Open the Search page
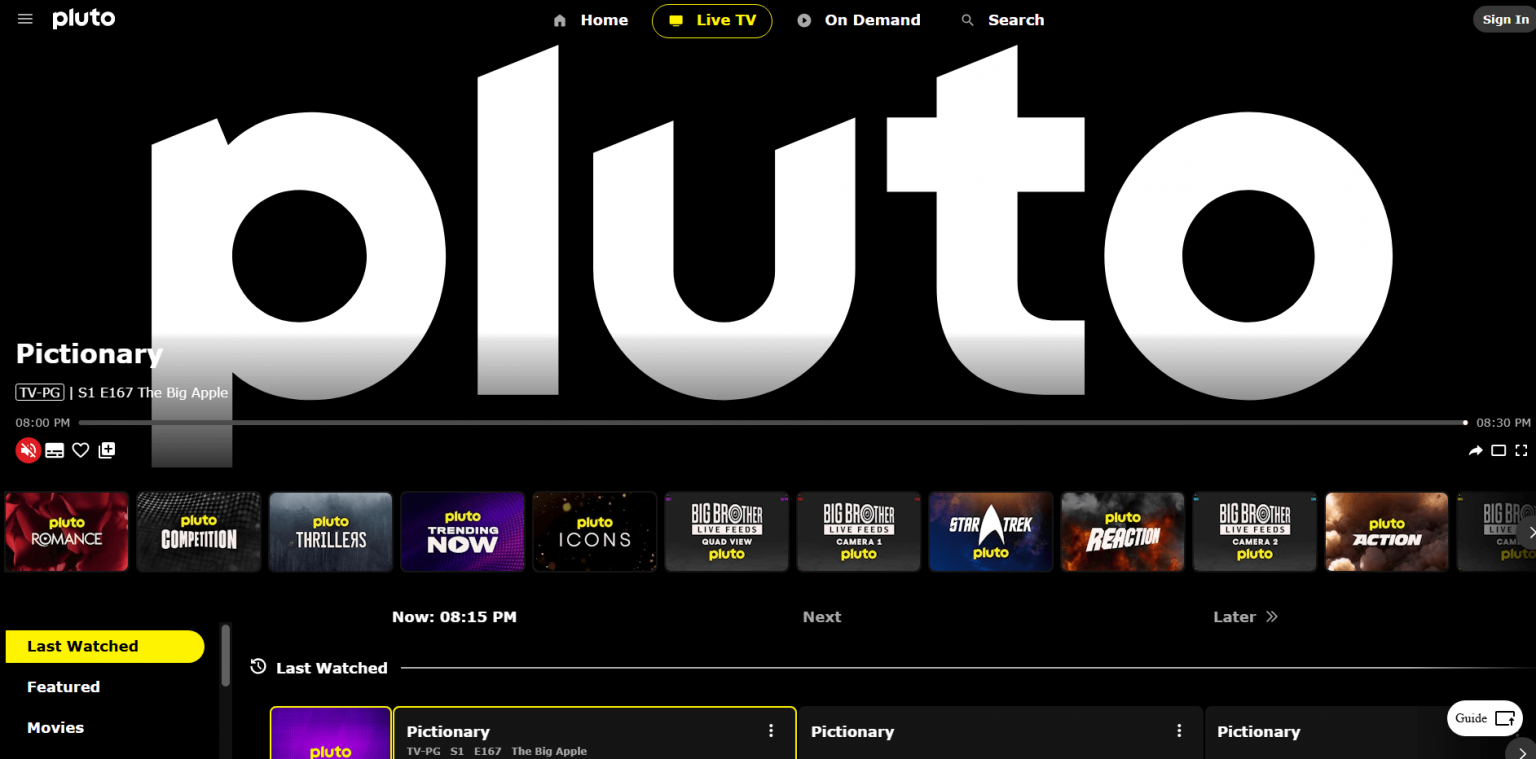Screen dimensions: 1536x759 tap(1002, 20)
